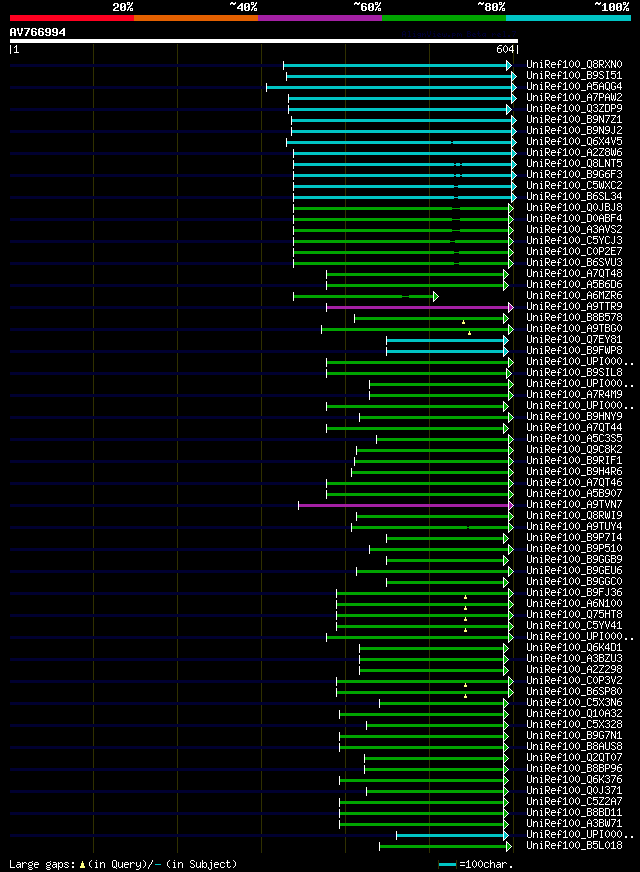Choose the UniRef100_A3AVS2 hit
This screenshot has width=640, height=872.
(x=574, y=230)
